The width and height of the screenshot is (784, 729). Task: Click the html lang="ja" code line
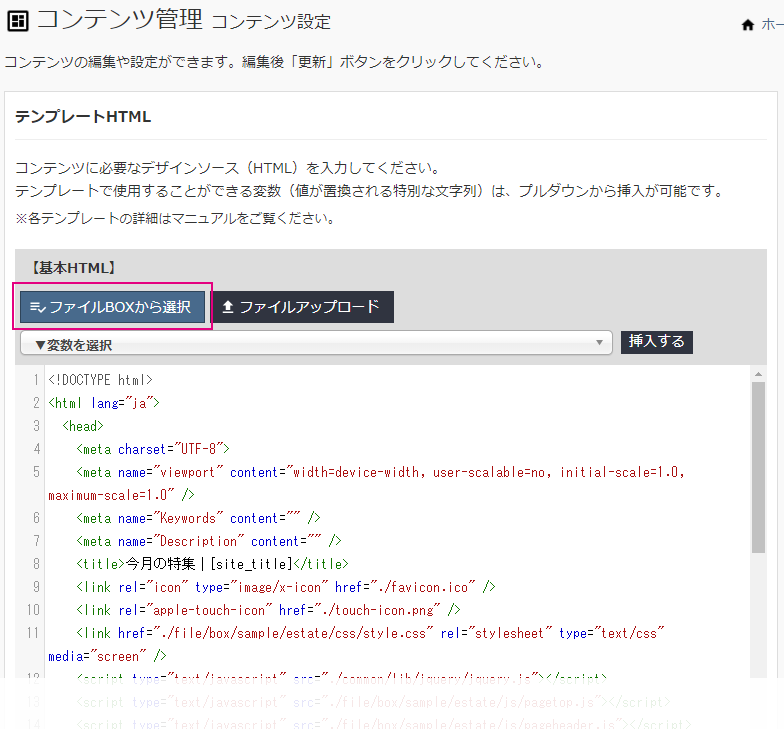tap(104, 403)
